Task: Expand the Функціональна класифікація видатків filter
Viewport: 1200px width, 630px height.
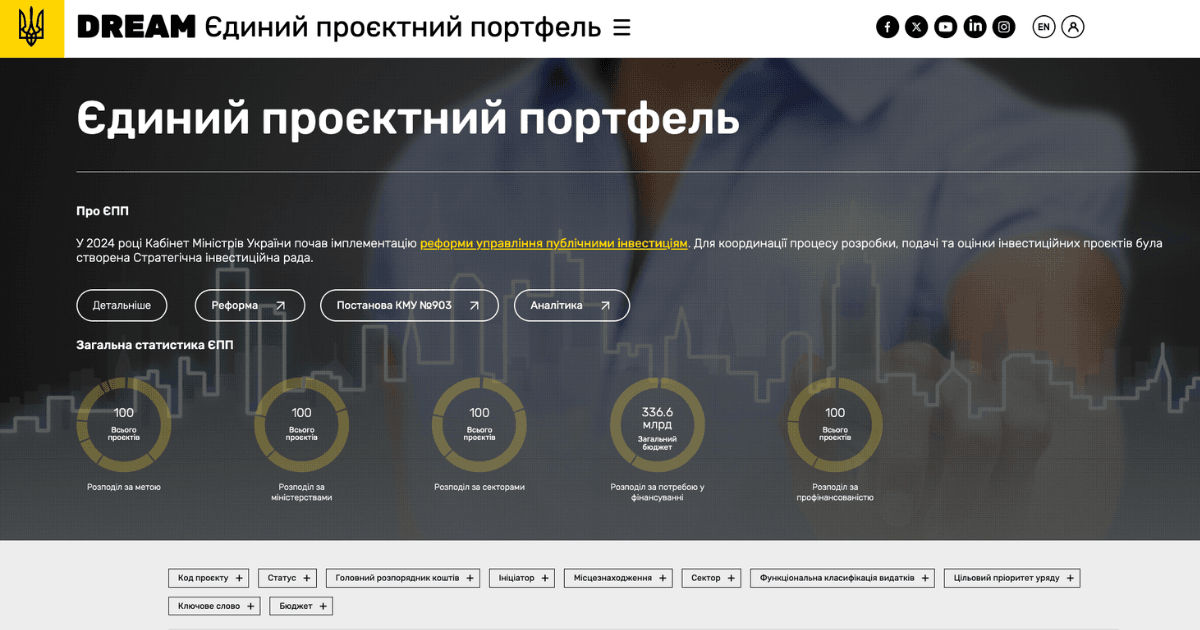Action: 842,578
